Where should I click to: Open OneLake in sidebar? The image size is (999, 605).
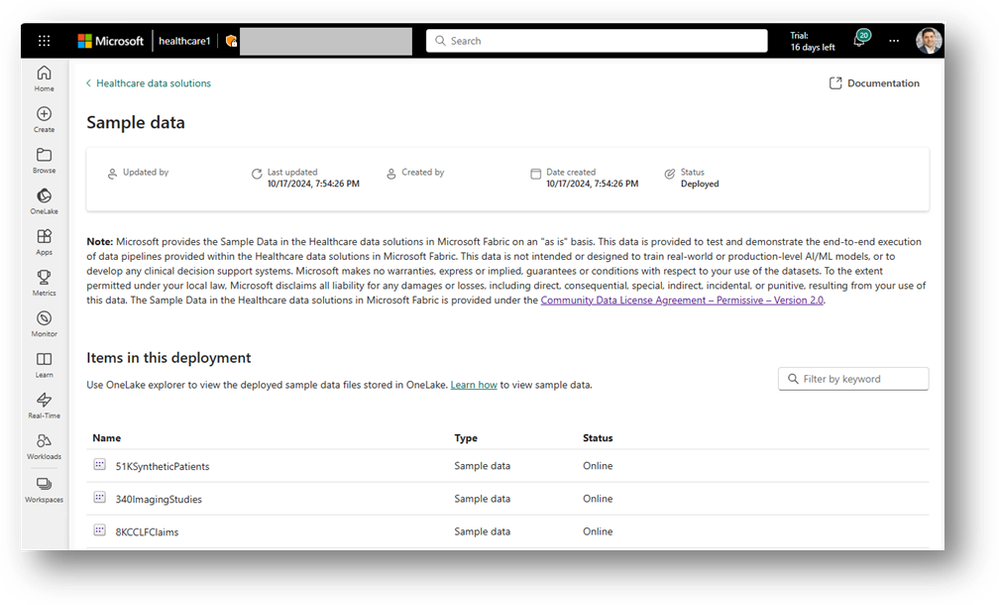(44, 201)
